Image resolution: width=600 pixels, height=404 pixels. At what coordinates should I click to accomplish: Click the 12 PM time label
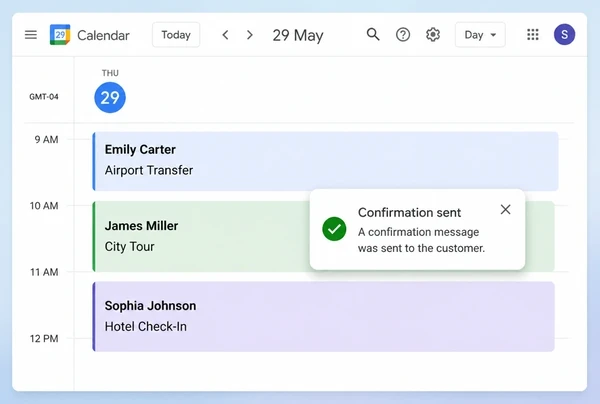[x=44, y=339]
